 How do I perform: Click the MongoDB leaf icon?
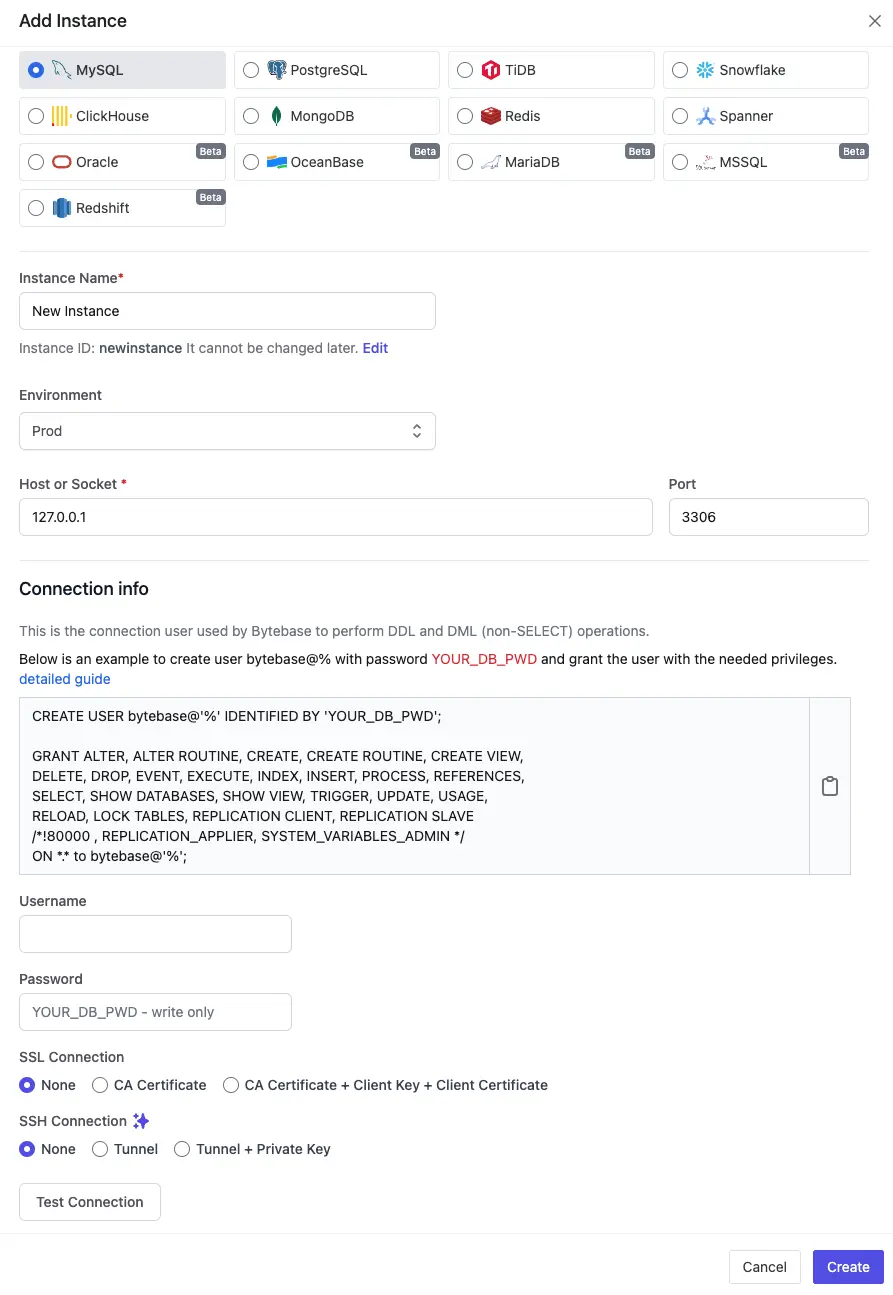(276, 116)
